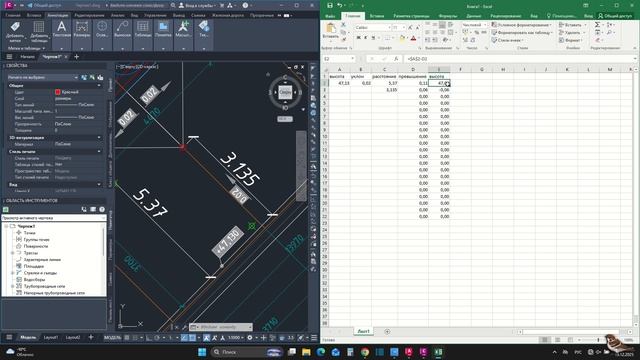This screenshot has height=360, width=640.
Task: Click the green table icon in Toolspace header
Action: point(6,209)
